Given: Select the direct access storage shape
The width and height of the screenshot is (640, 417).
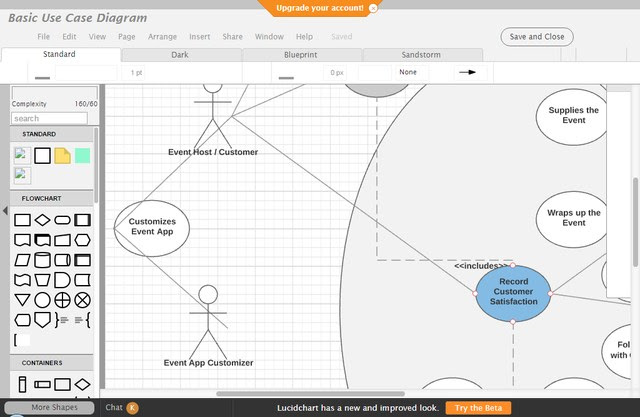Looking at the screenshot, I should tap(62, 260).
